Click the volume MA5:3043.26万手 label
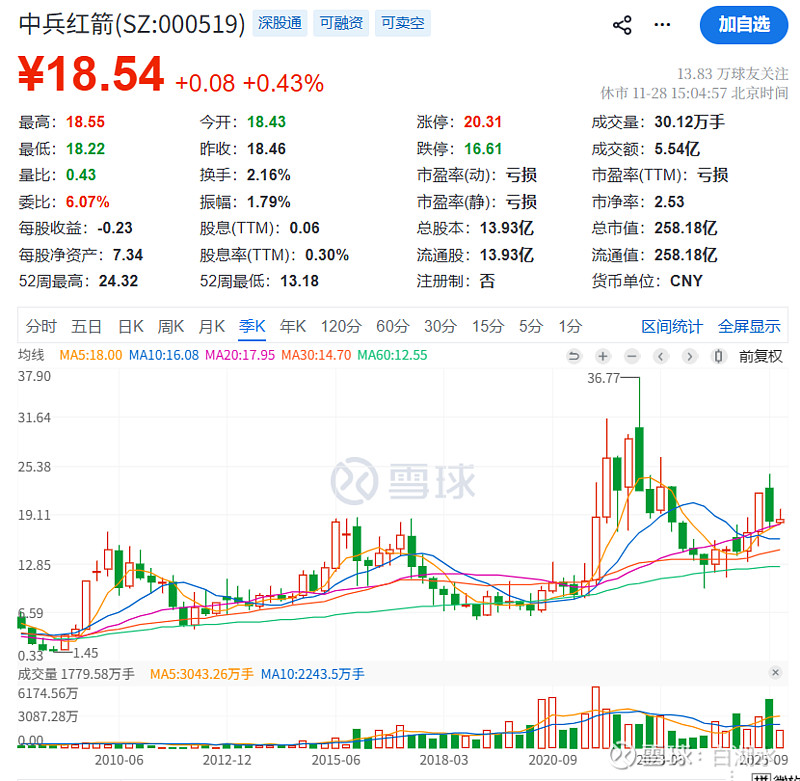 tap(202, 674)
